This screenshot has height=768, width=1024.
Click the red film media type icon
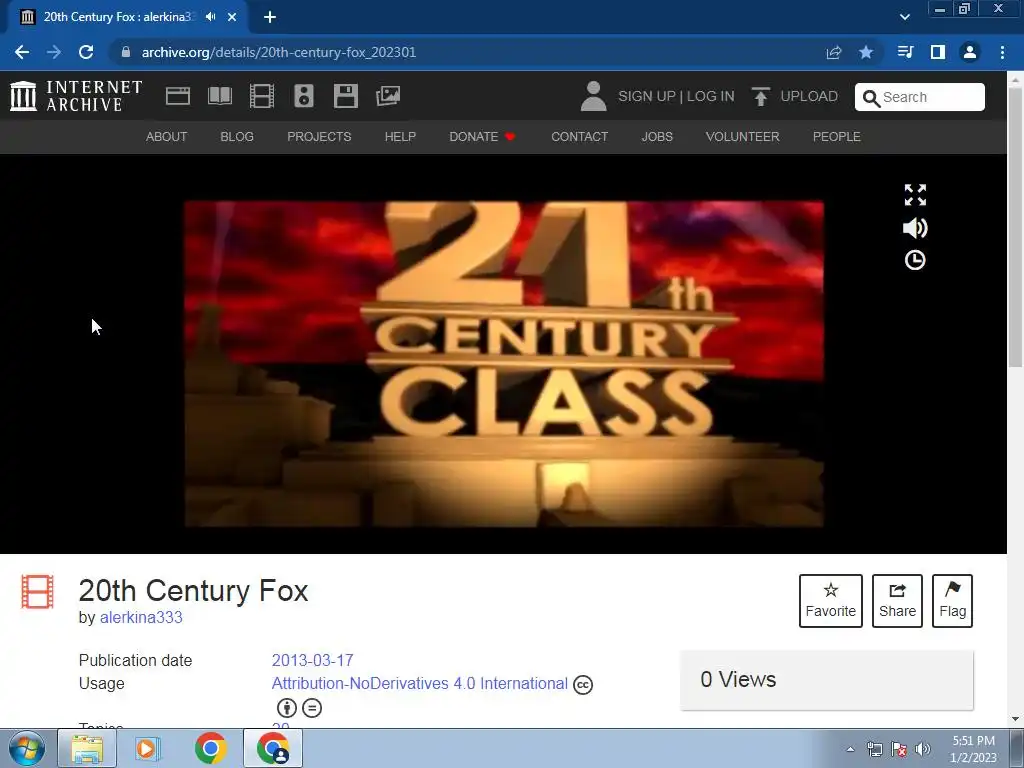pyautogui.click(x=37, y=591)
